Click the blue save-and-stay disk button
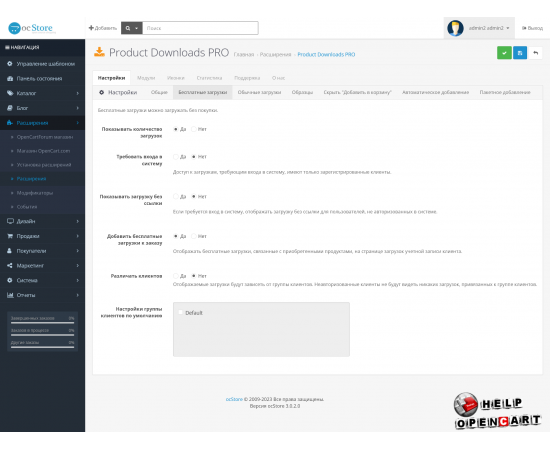The image size is (550, 450). point(520,53)
